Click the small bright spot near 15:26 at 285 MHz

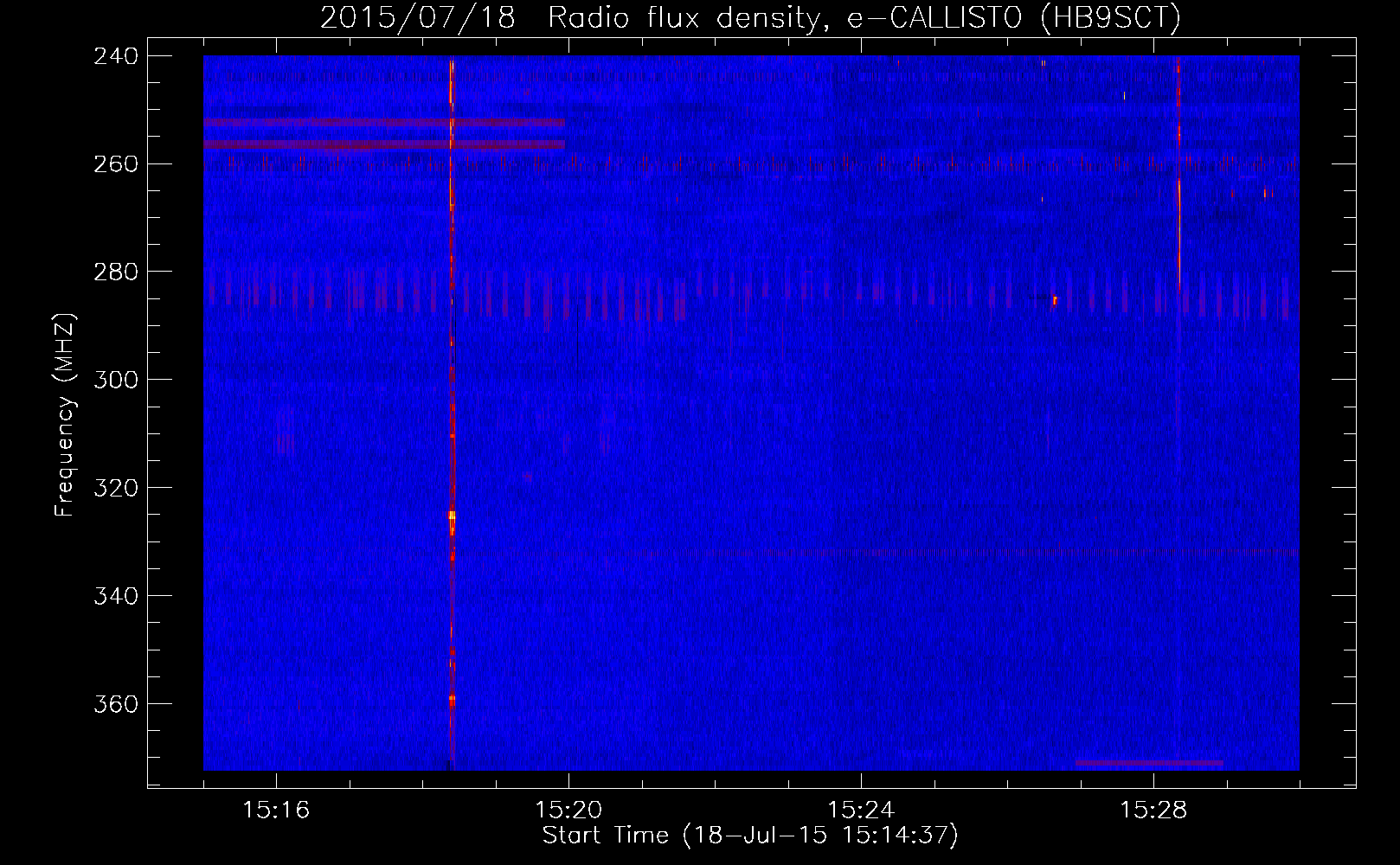tap(1055, 300)
